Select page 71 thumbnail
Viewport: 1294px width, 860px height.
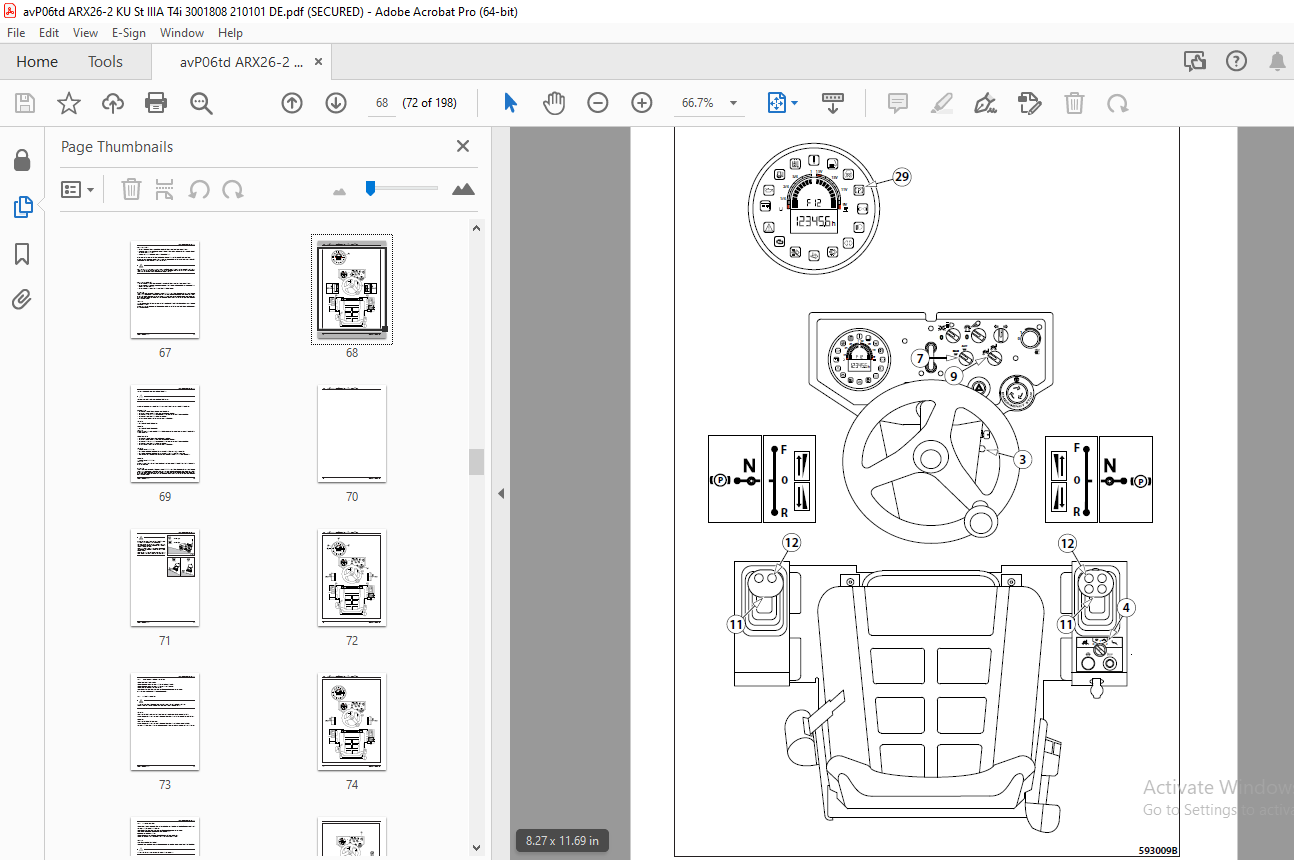(165, 578)
